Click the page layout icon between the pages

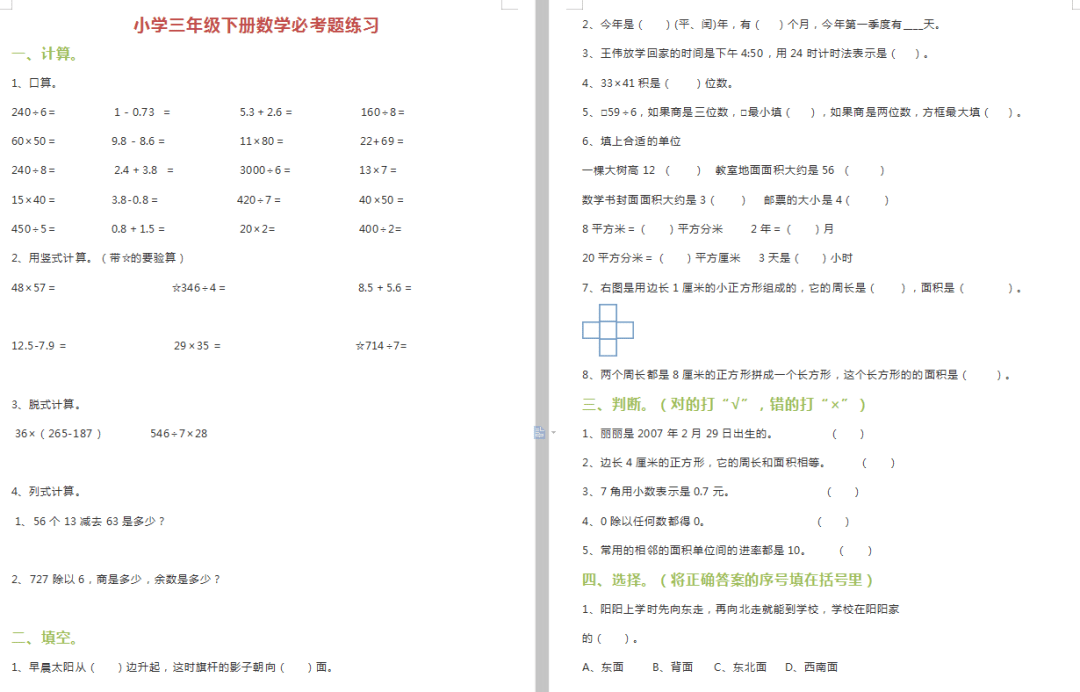coord(538,432)
